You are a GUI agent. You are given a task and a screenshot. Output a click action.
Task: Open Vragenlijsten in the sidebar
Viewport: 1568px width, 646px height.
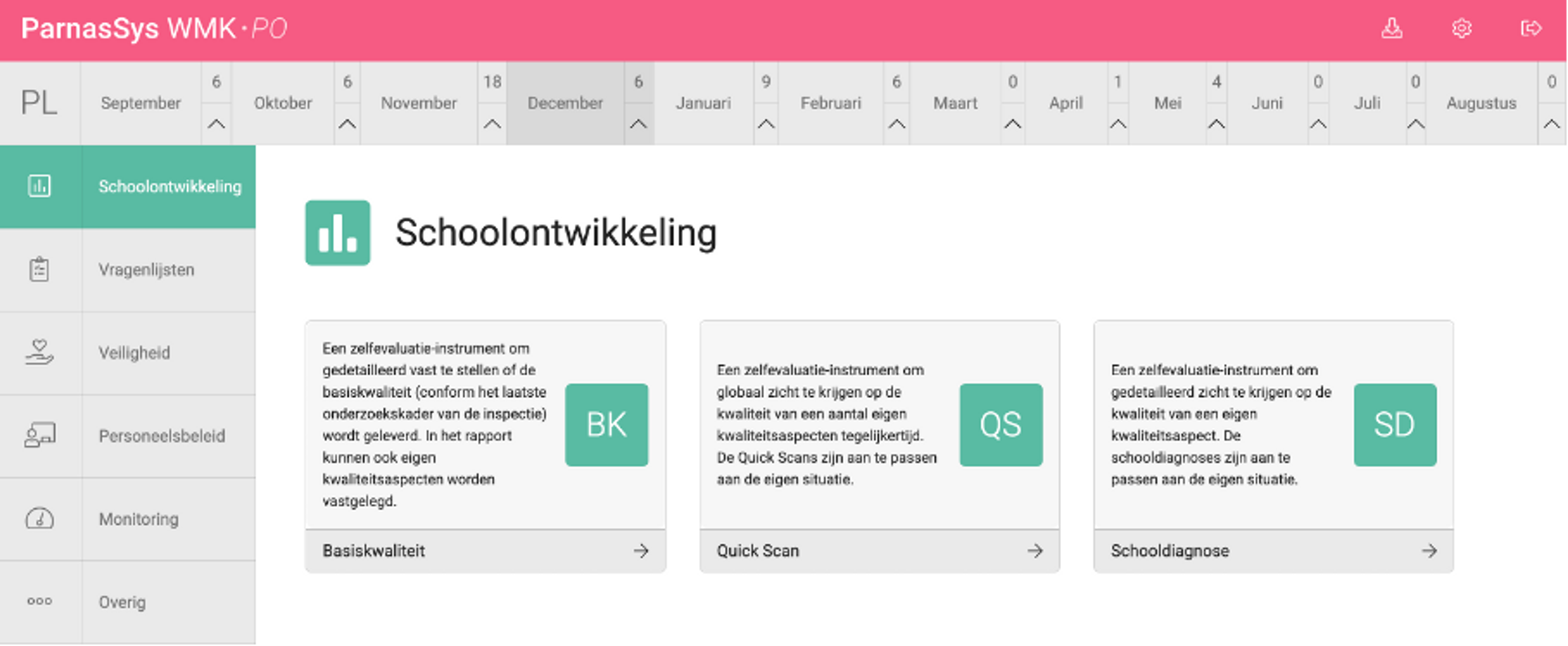(x=146, y=270)
